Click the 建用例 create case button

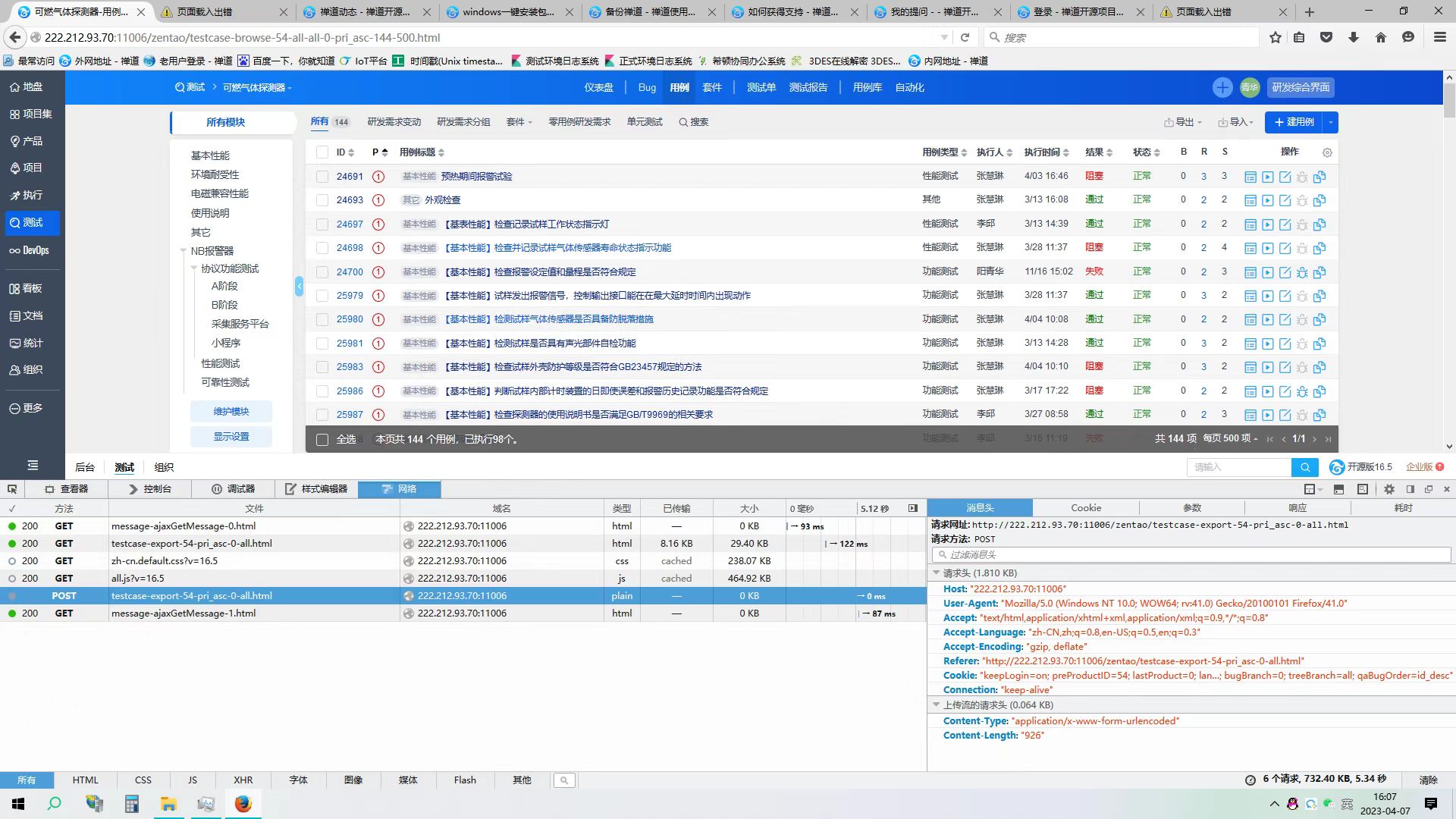tap(1294, 122)
